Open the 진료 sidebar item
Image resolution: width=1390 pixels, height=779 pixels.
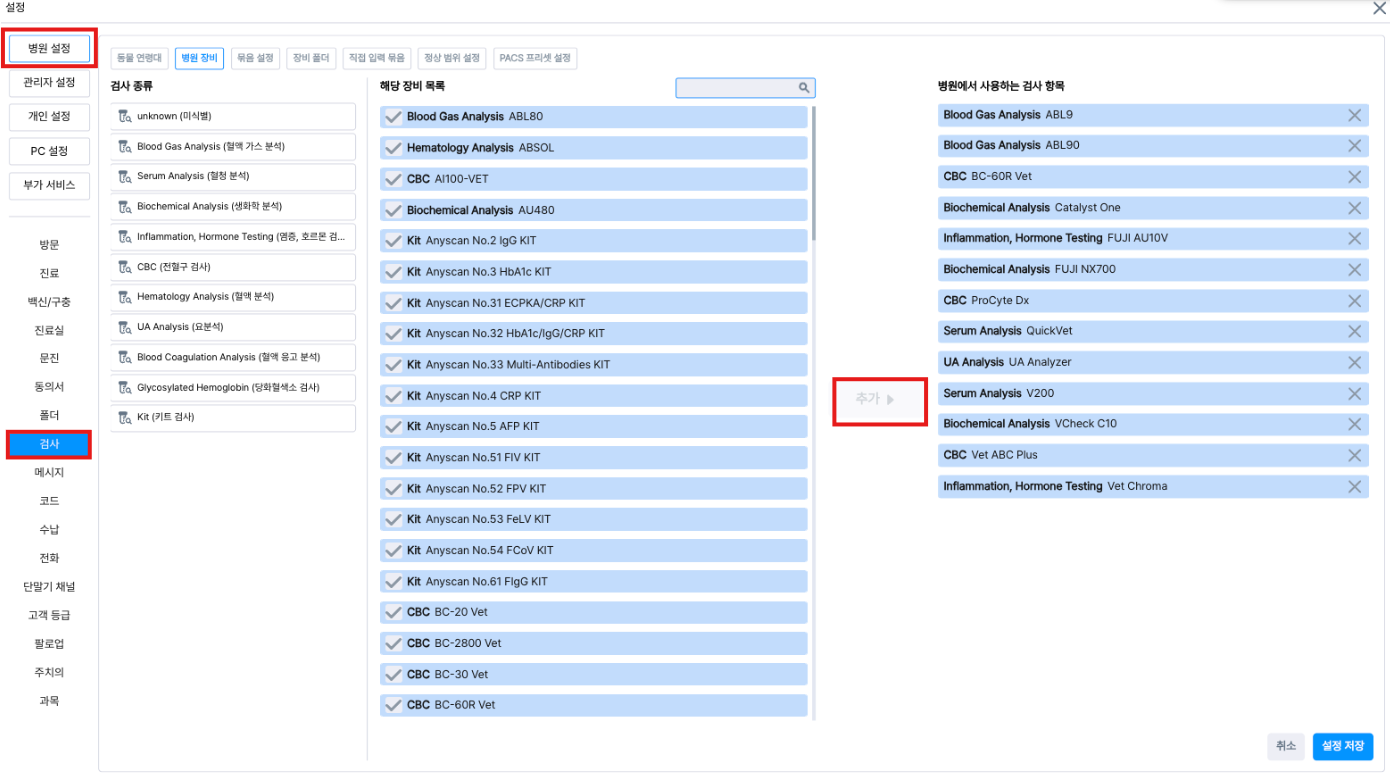[x=49, y=273]
